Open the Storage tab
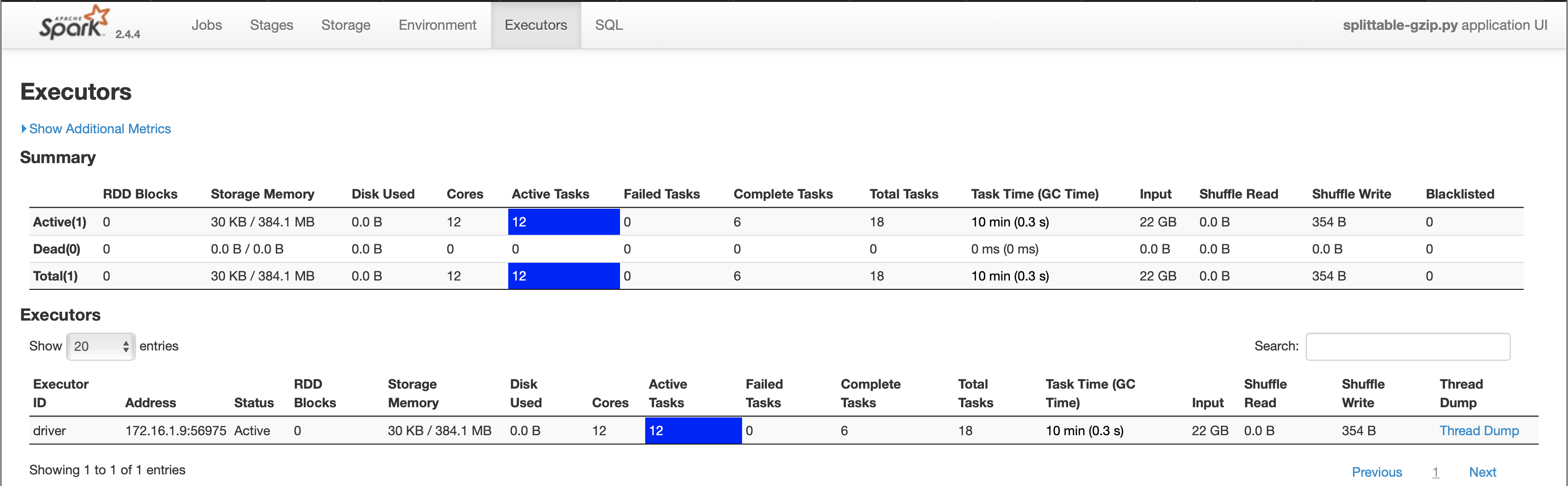Image resolution: width=1568 pixels, height=486 pixels. click(346, 25)
